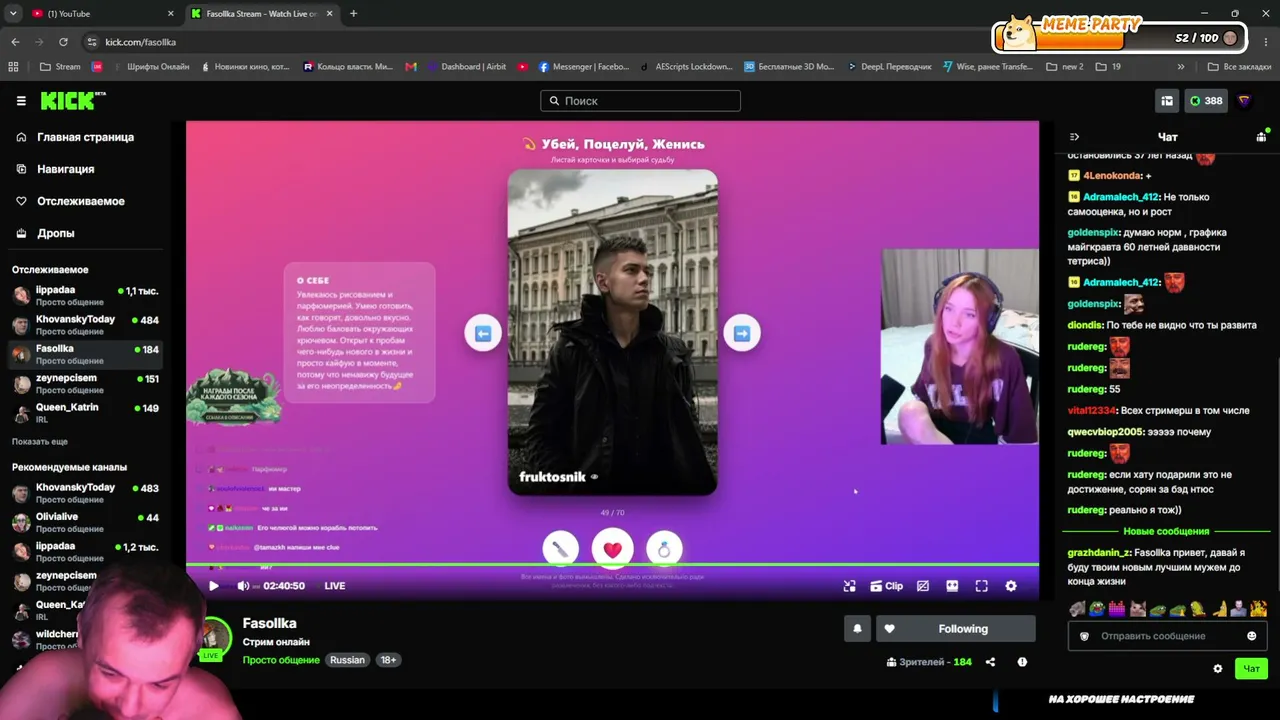
Task: Open recommended channel Olivialive
Action: click(x=86, y=522)
